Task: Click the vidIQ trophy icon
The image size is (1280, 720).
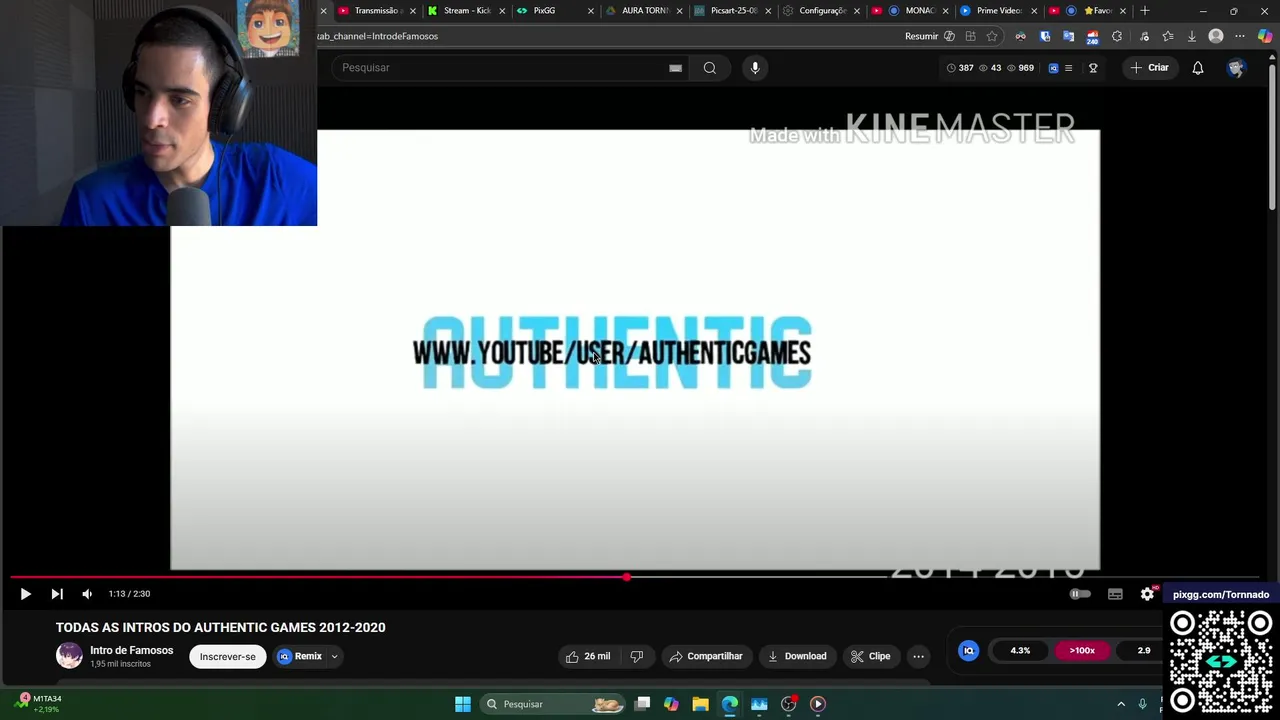Action: 1093,68
